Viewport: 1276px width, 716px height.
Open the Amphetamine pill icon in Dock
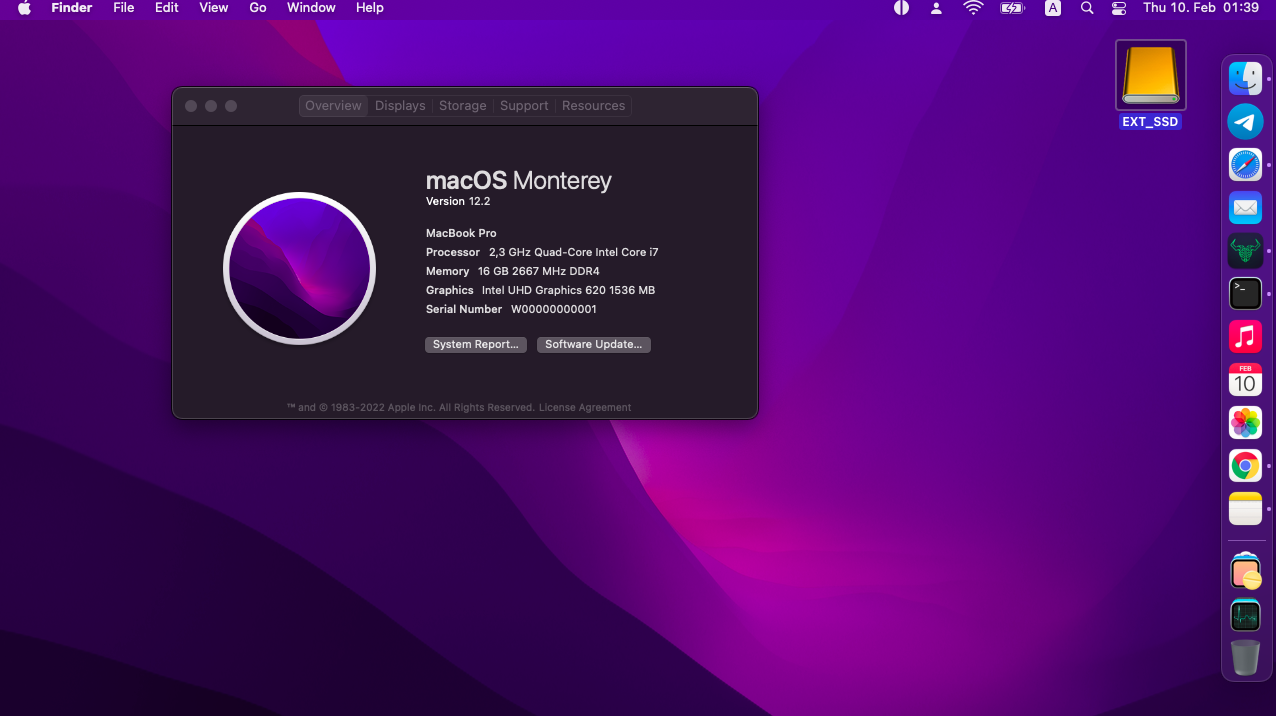[x=1245, y=571]
